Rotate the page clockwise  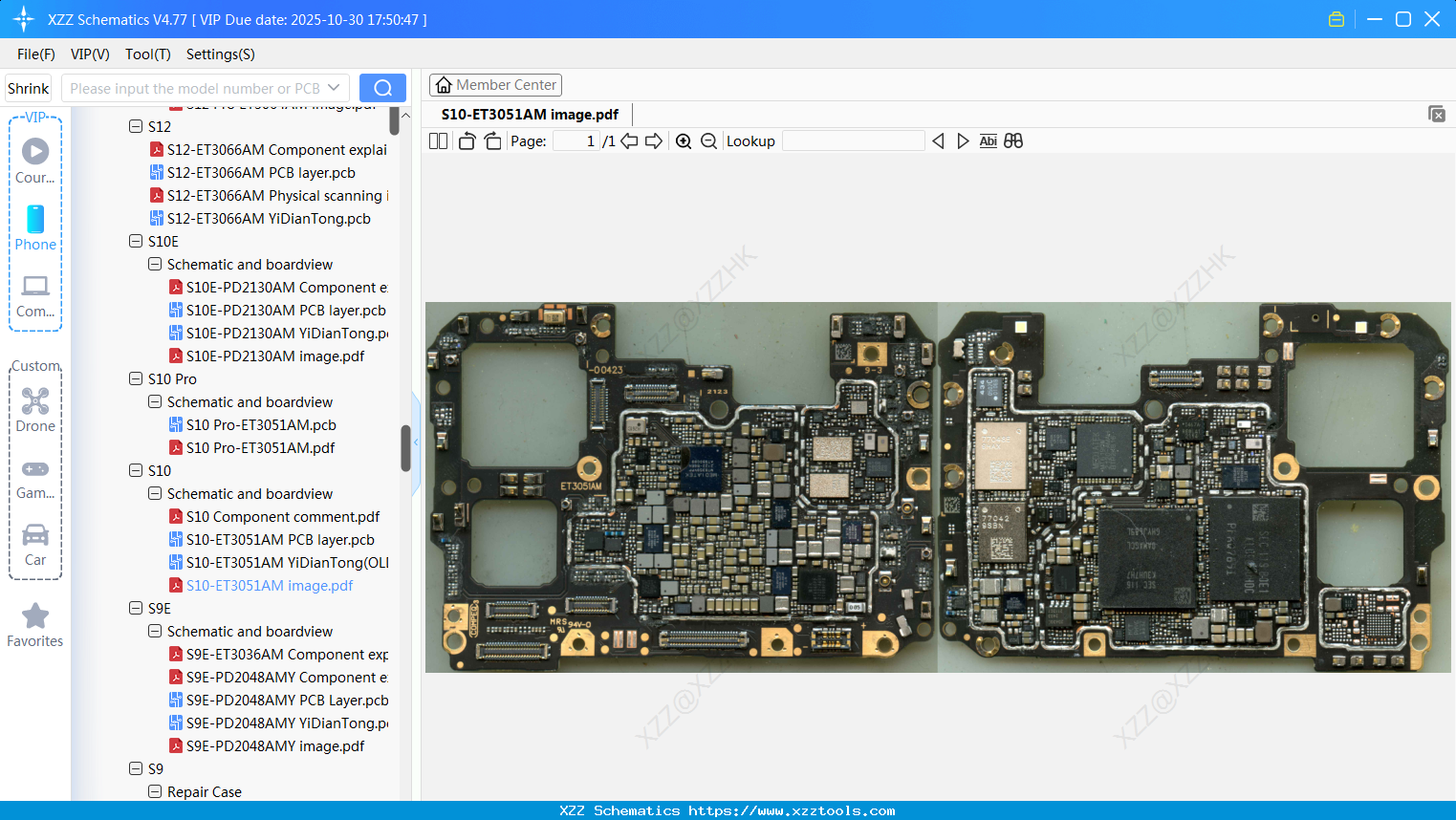(x=492, y=141)
